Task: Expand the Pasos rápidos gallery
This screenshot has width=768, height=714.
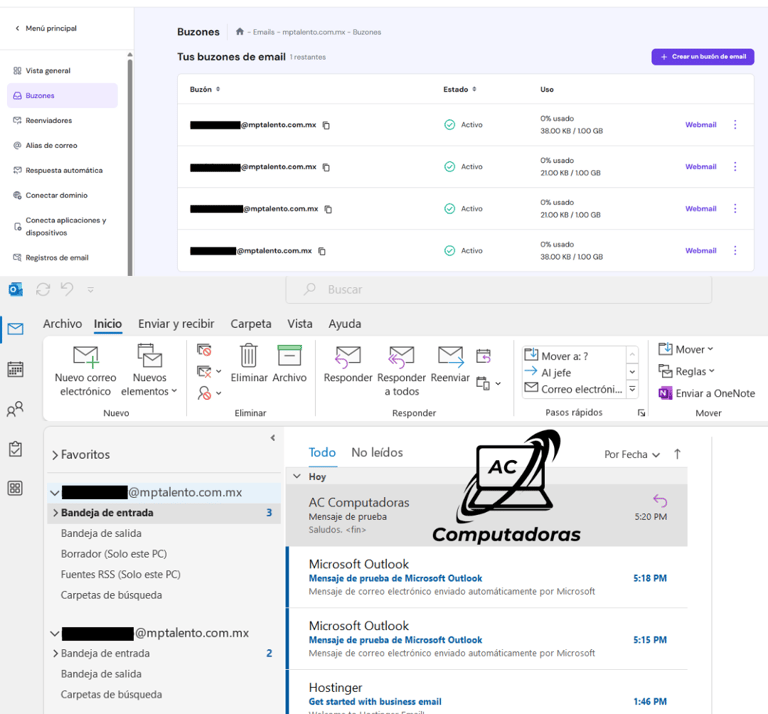Action: pos(632,389)
